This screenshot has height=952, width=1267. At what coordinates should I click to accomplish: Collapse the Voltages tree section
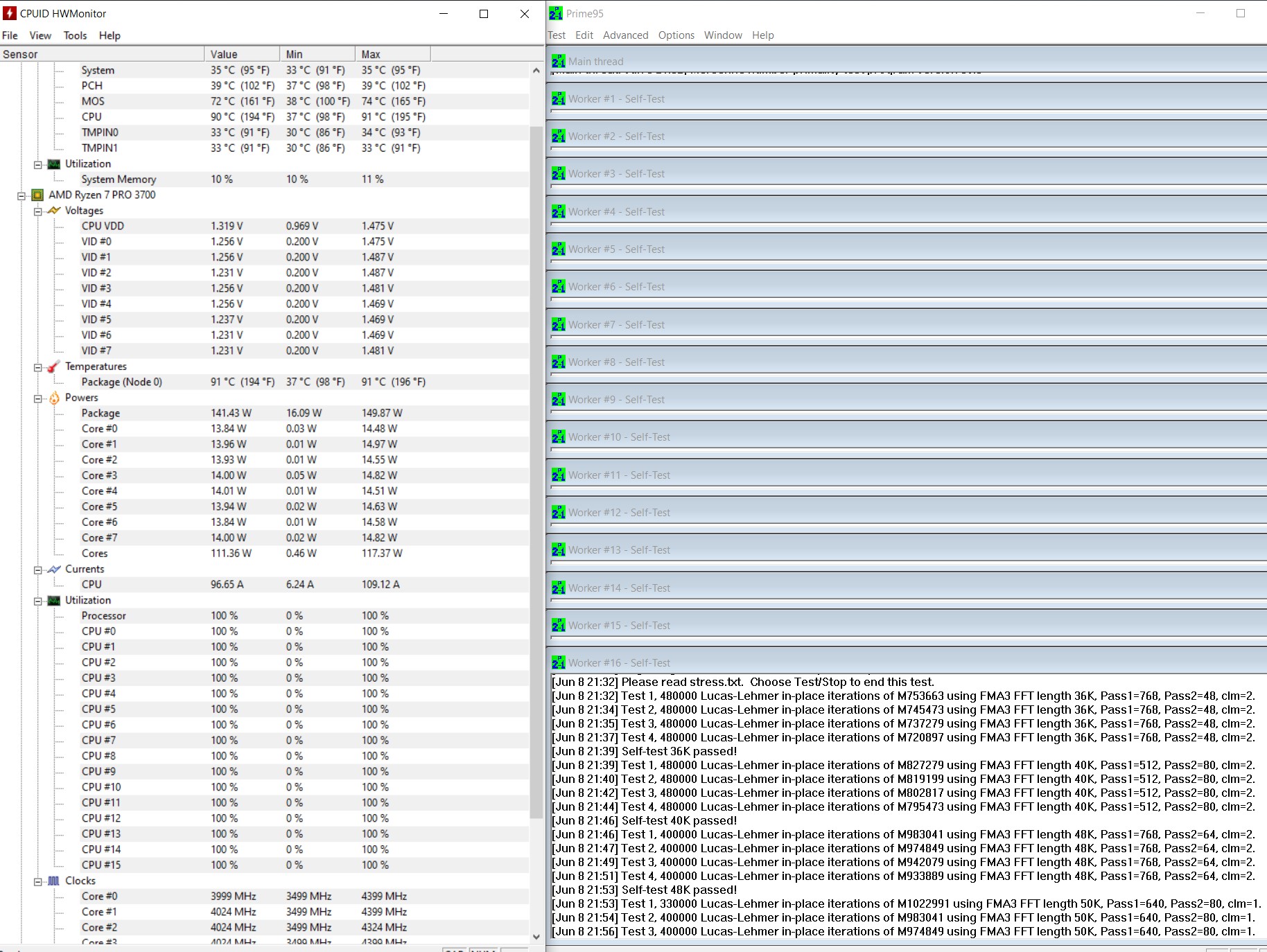38,211
